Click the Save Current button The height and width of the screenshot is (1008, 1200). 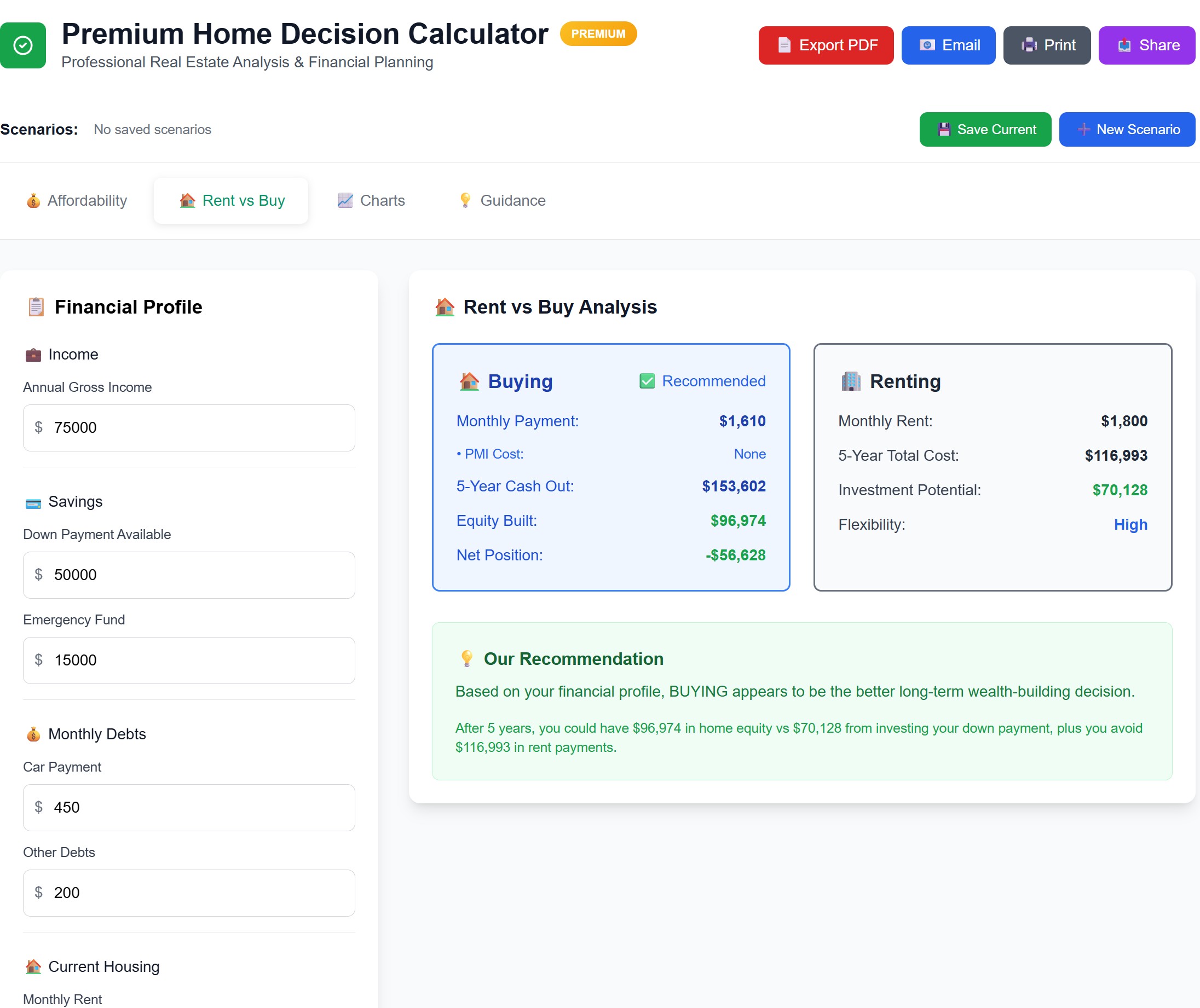click(984, 129)
